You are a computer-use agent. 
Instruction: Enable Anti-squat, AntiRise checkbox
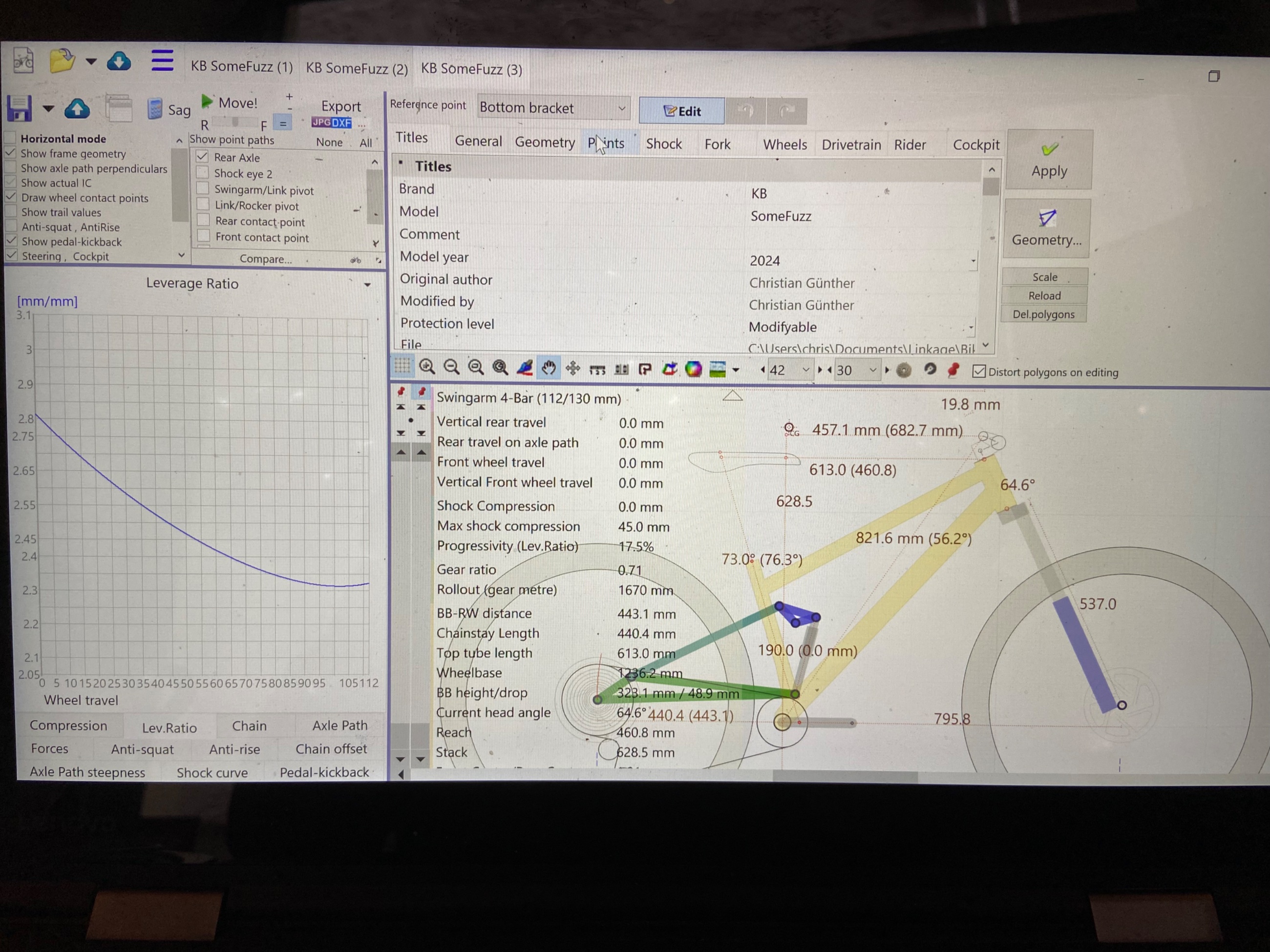(x=11, y=226)
